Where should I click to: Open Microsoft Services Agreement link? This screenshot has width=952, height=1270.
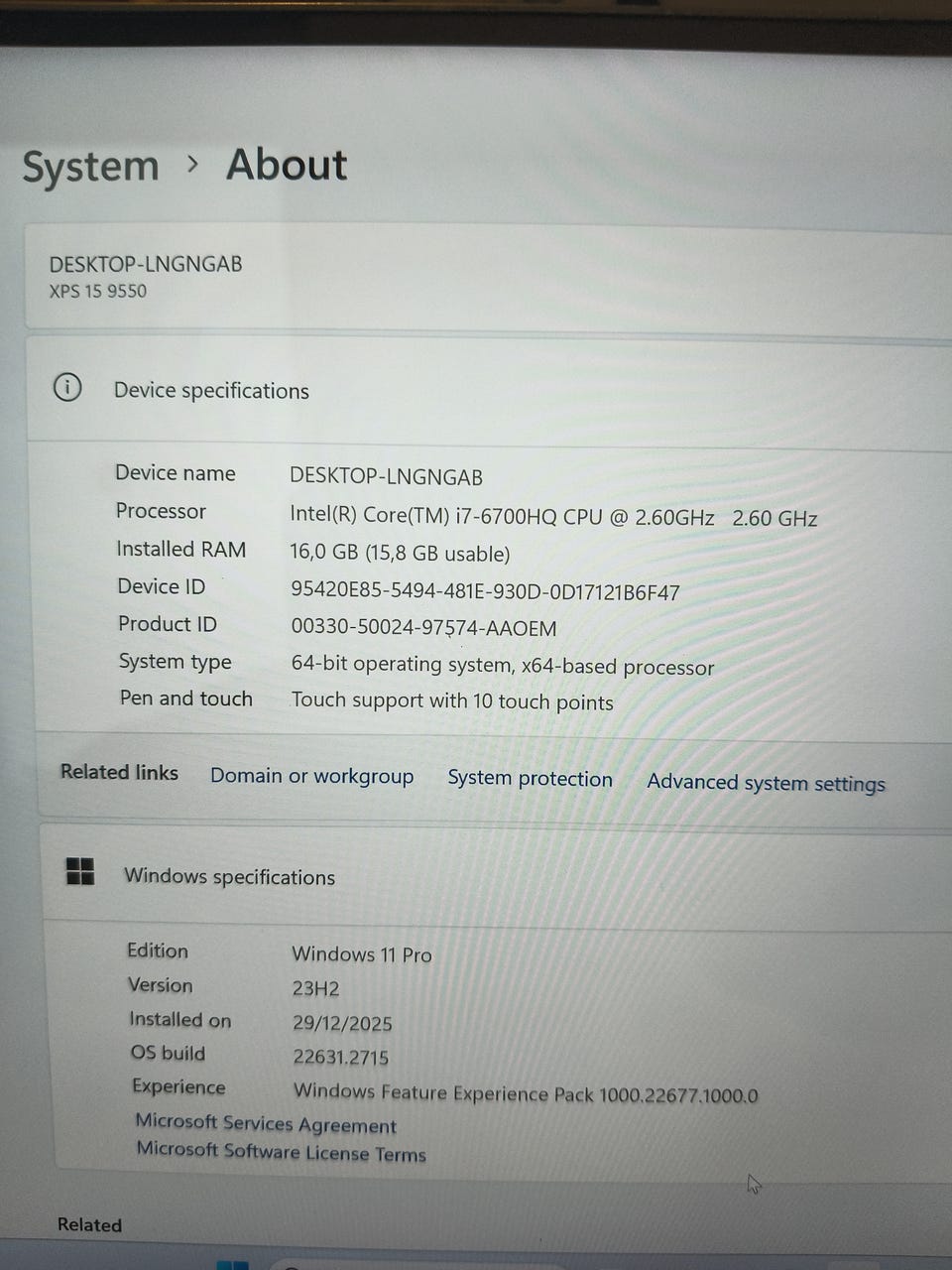pos(266,1124)
